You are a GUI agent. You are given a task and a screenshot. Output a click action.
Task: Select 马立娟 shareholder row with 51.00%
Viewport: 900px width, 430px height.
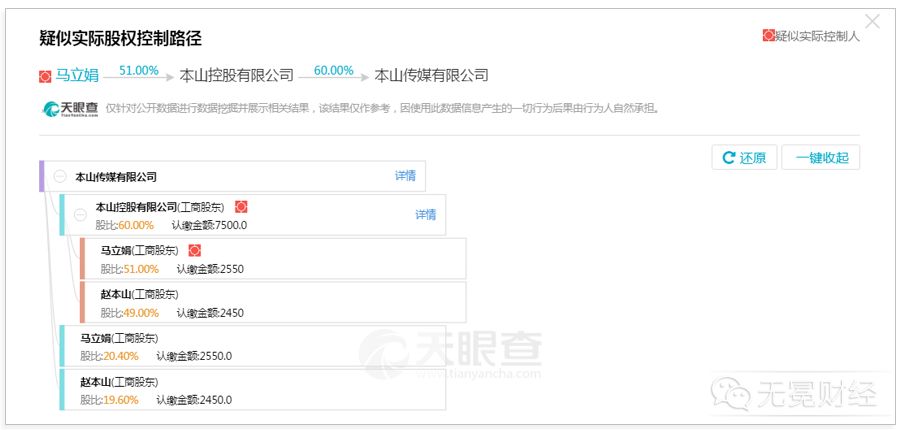273,259
